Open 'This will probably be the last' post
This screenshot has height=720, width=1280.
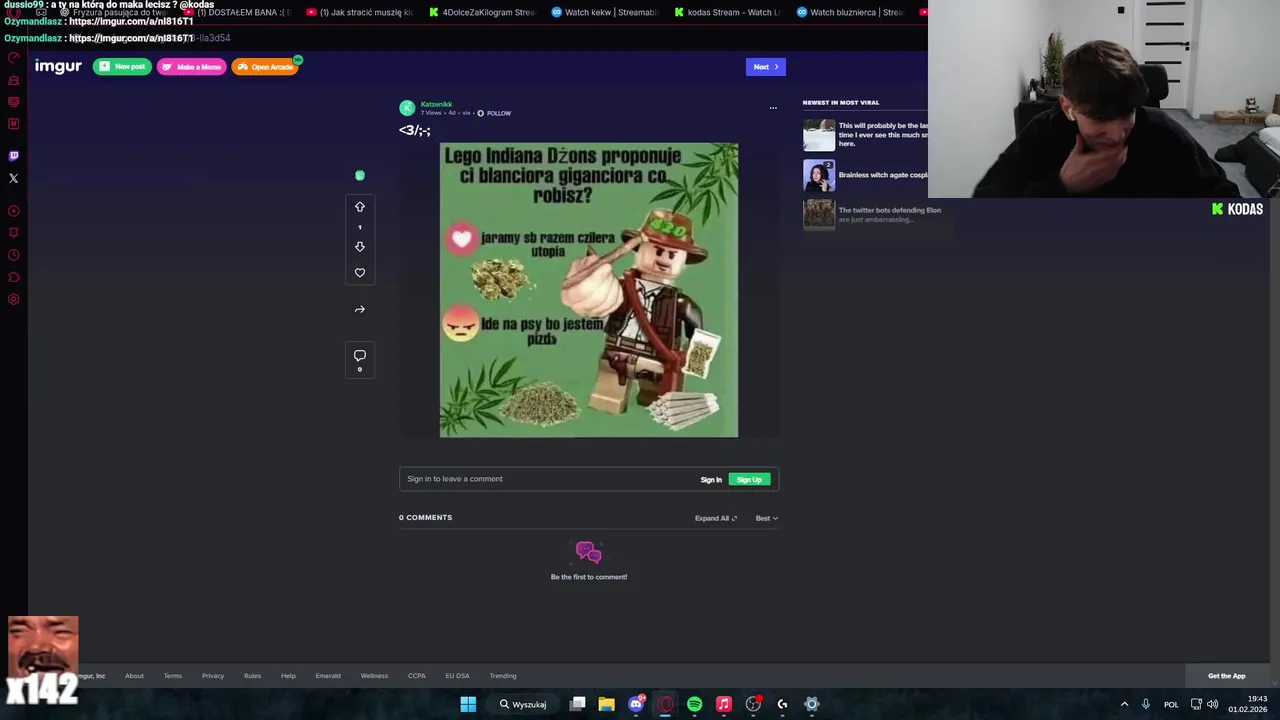coord(865,135)
